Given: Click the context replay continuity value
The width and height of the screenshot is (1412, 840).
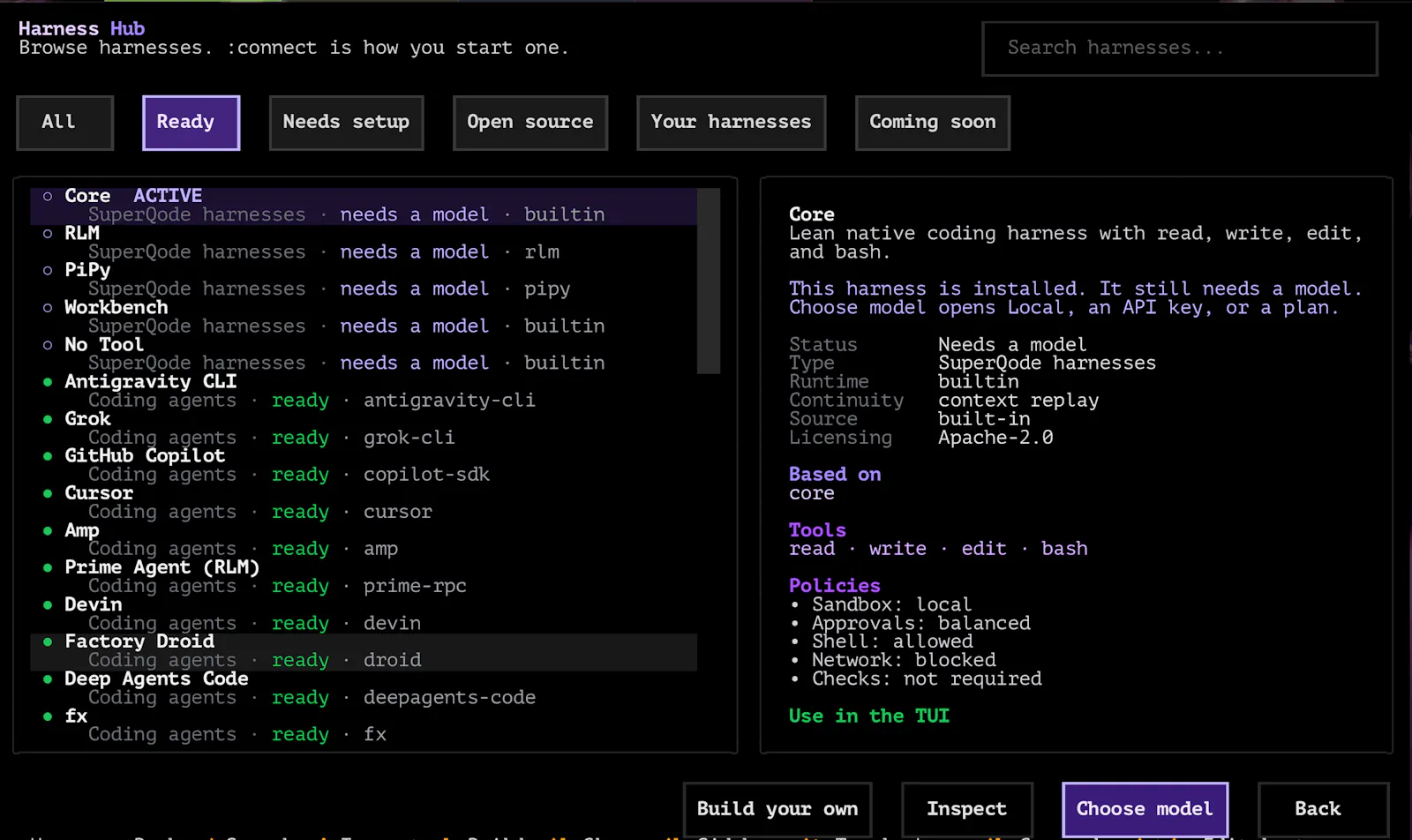Looking at the screenshot, I should pyautogui.click(x=1018, y=401).
